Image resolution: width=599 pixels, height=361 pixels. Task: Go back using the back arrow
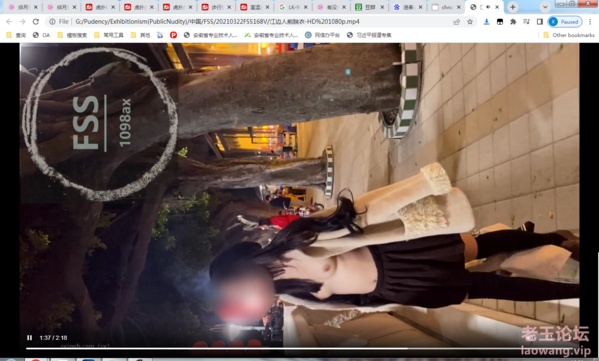pos(9,22)
